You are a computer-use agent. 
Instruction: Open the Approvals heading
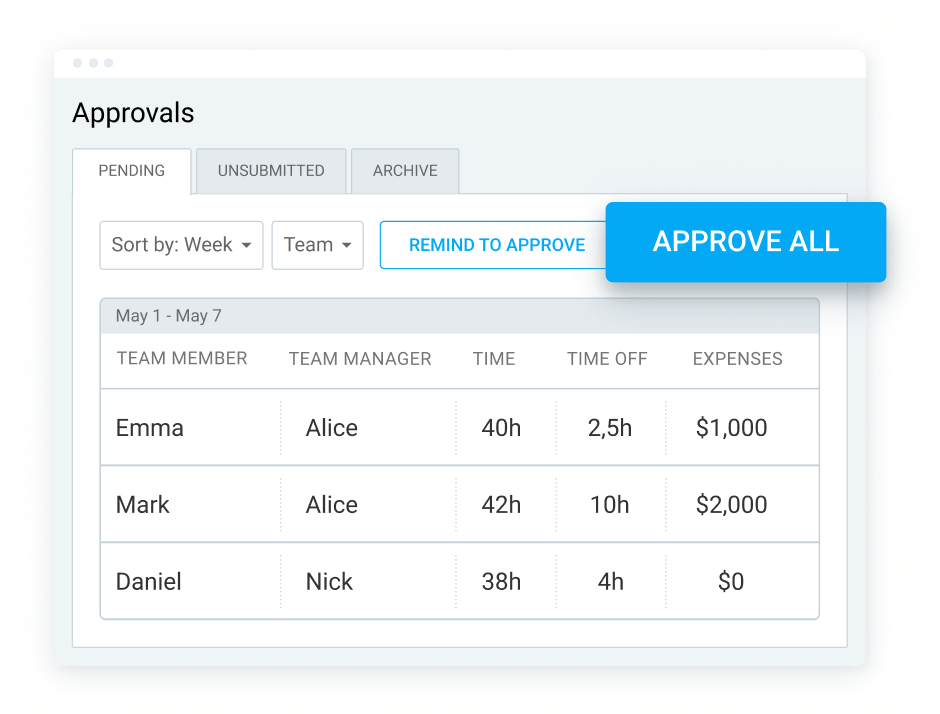click(x=132, y=113)
